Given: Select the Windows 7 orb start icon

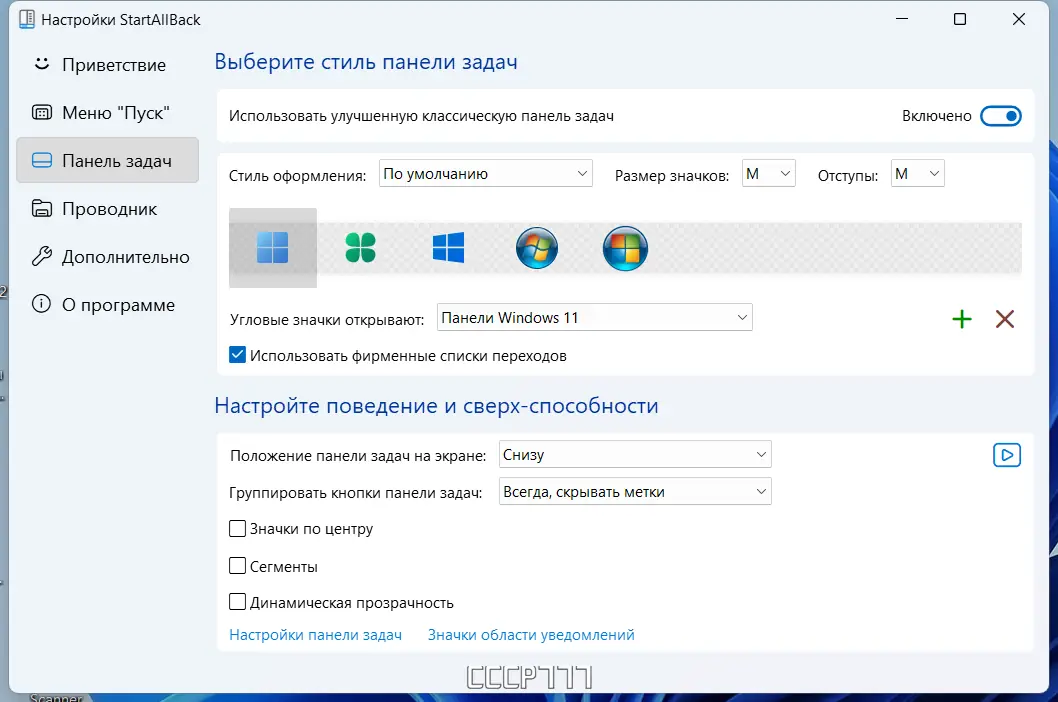Looking at the screenshot, I should [537, 248].
